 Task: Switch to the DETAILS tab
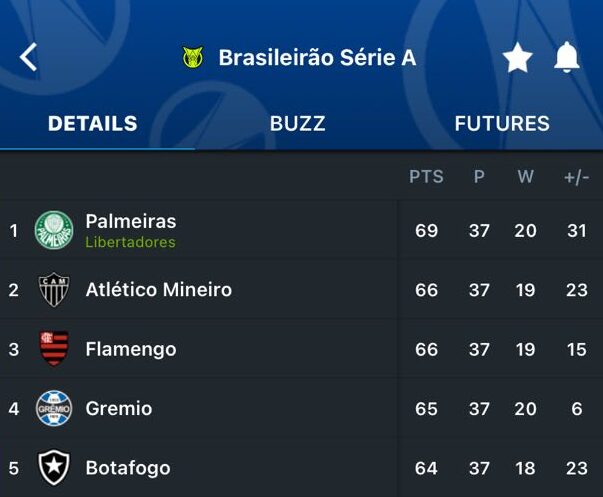tap(93, 124)
